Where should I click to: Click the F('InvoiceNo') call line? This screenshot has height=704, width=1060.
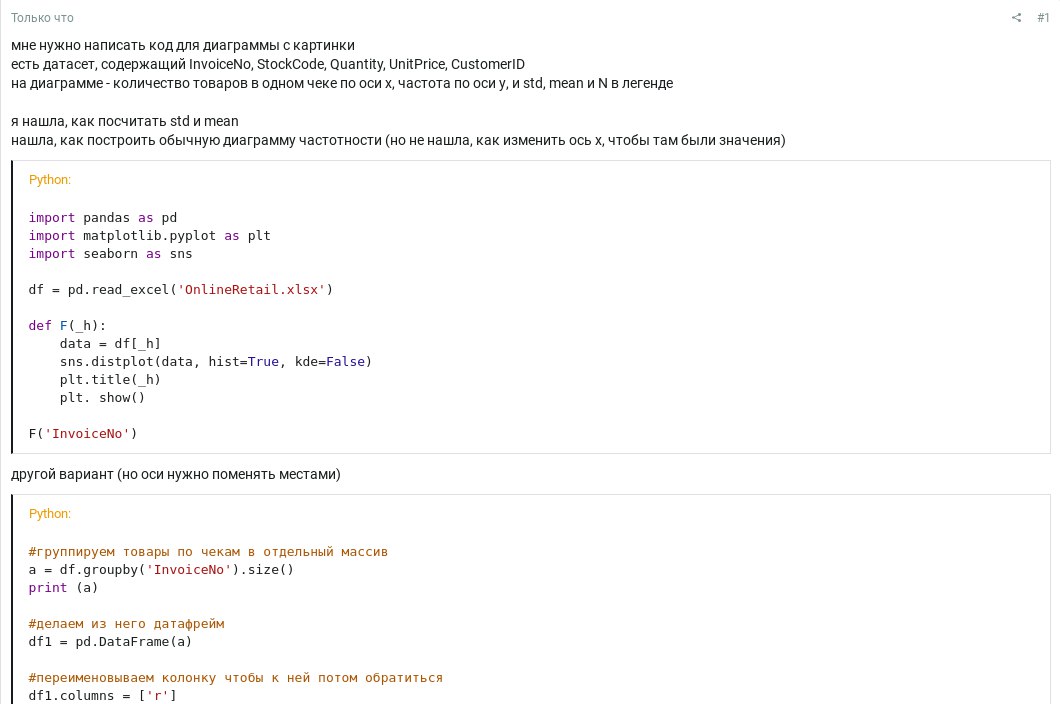click(x=83, y=433)
